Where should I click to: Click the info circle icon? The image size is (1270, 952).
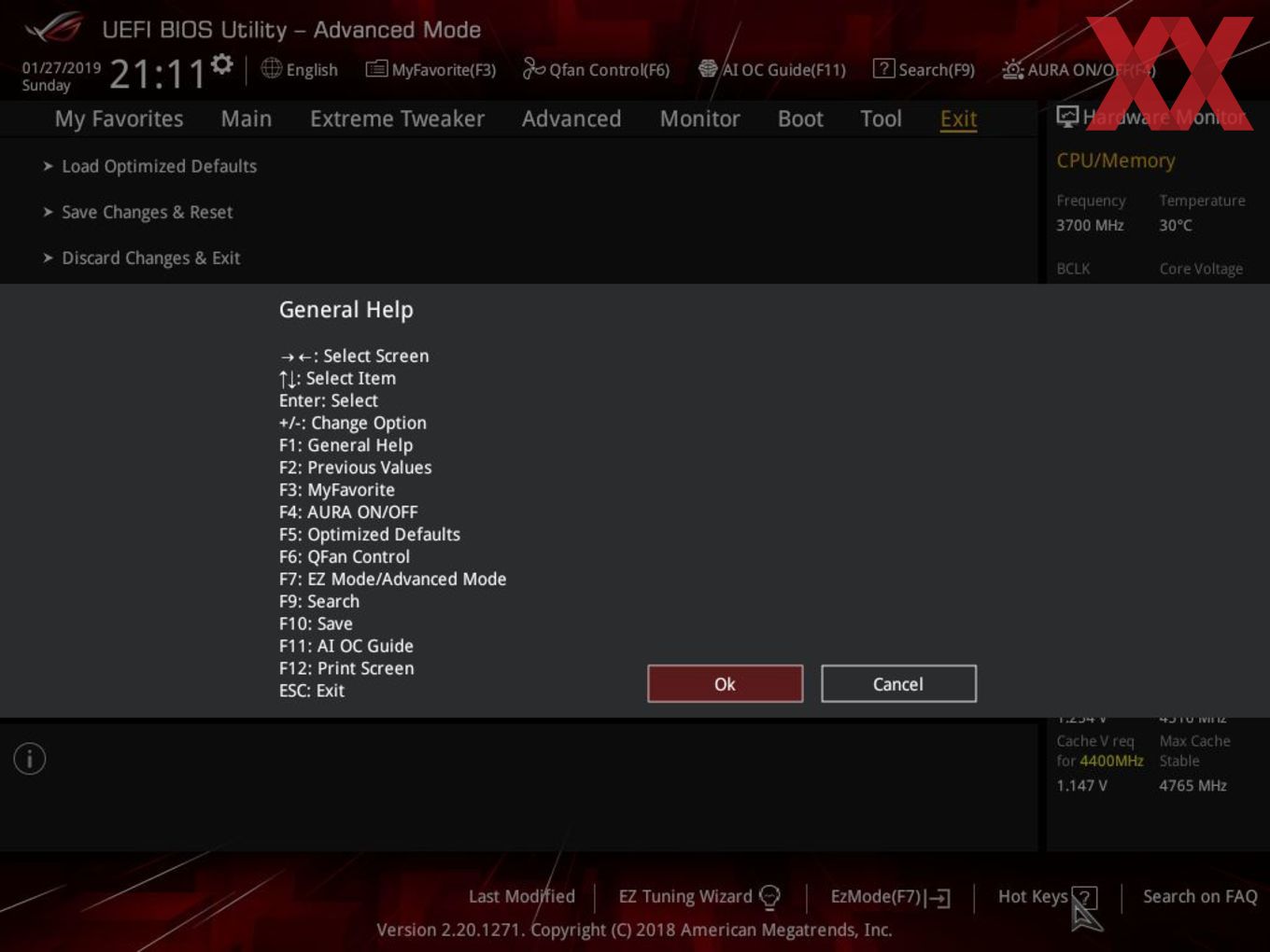[30, 759]
